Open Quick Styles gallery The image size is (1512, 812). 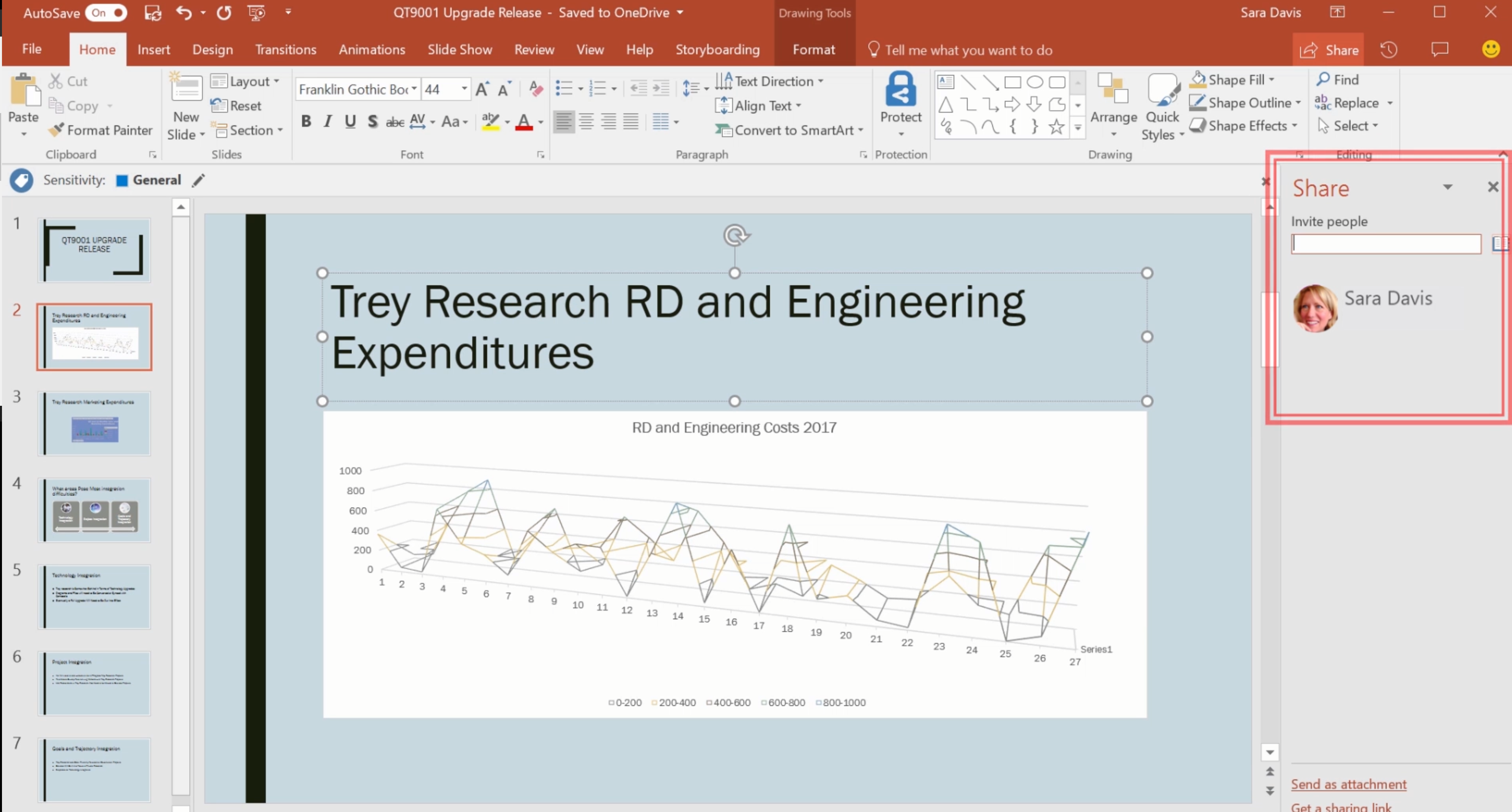tap(1163, 107)
